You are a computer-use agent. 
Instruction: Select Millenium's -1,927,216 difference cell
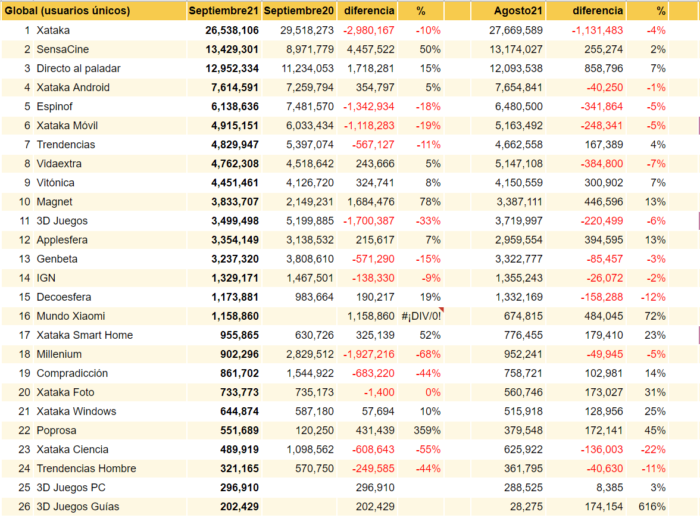(367, 355)
